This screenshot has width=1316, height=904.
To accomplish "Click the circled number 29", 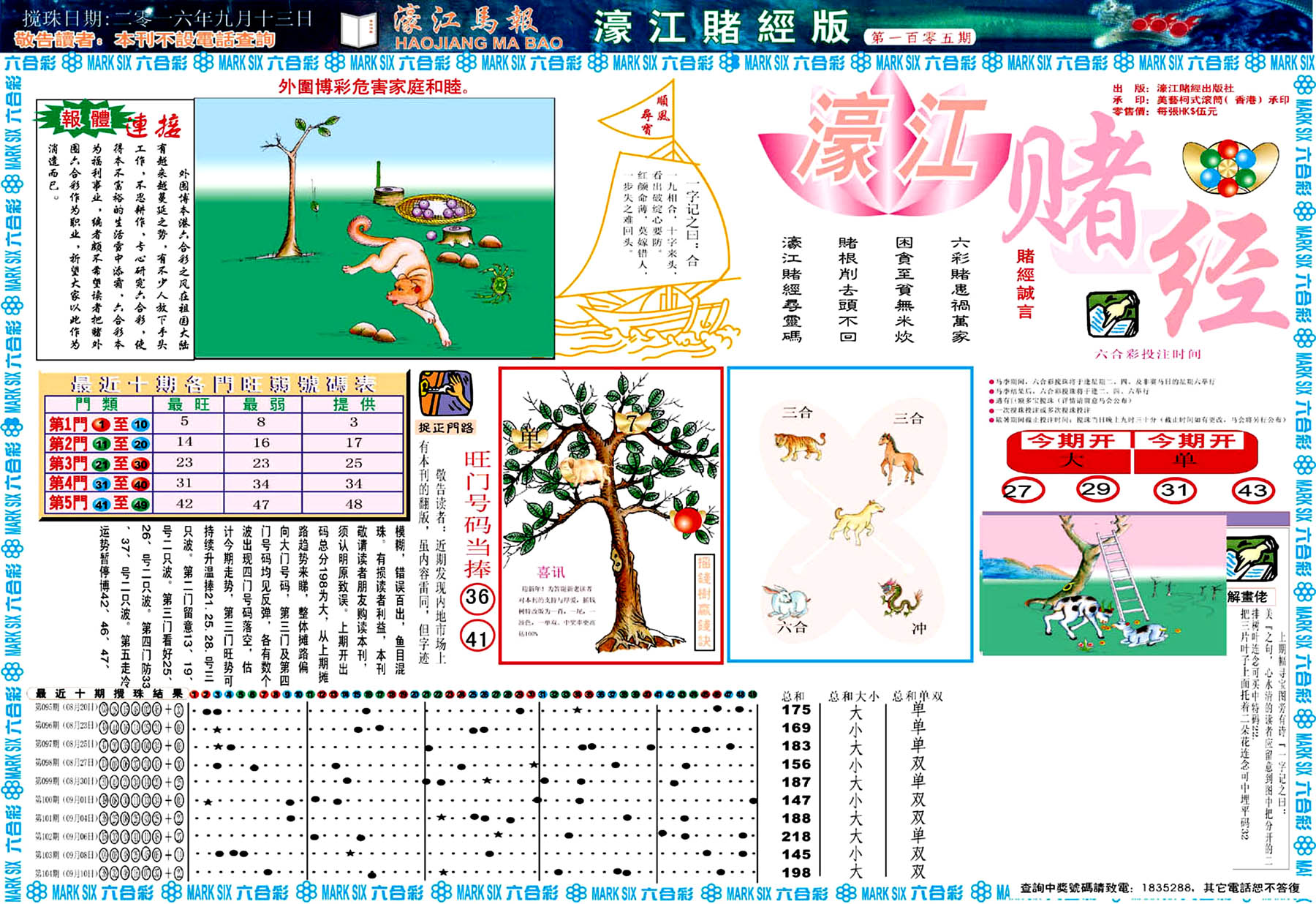I will [x=1097, y=489].
